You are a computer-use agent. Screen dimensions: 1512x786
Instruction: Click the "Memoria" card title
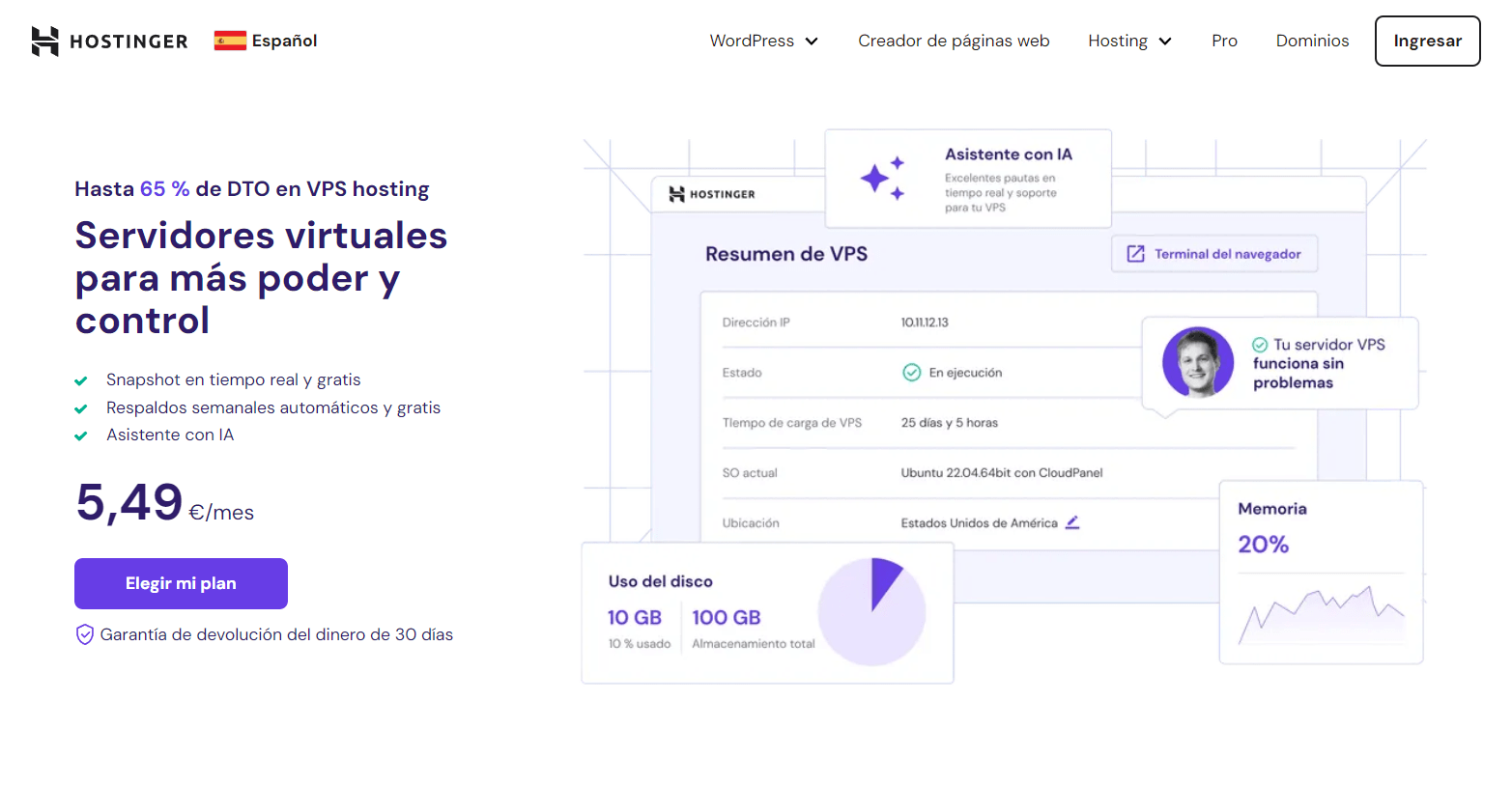pos(1272,509)
